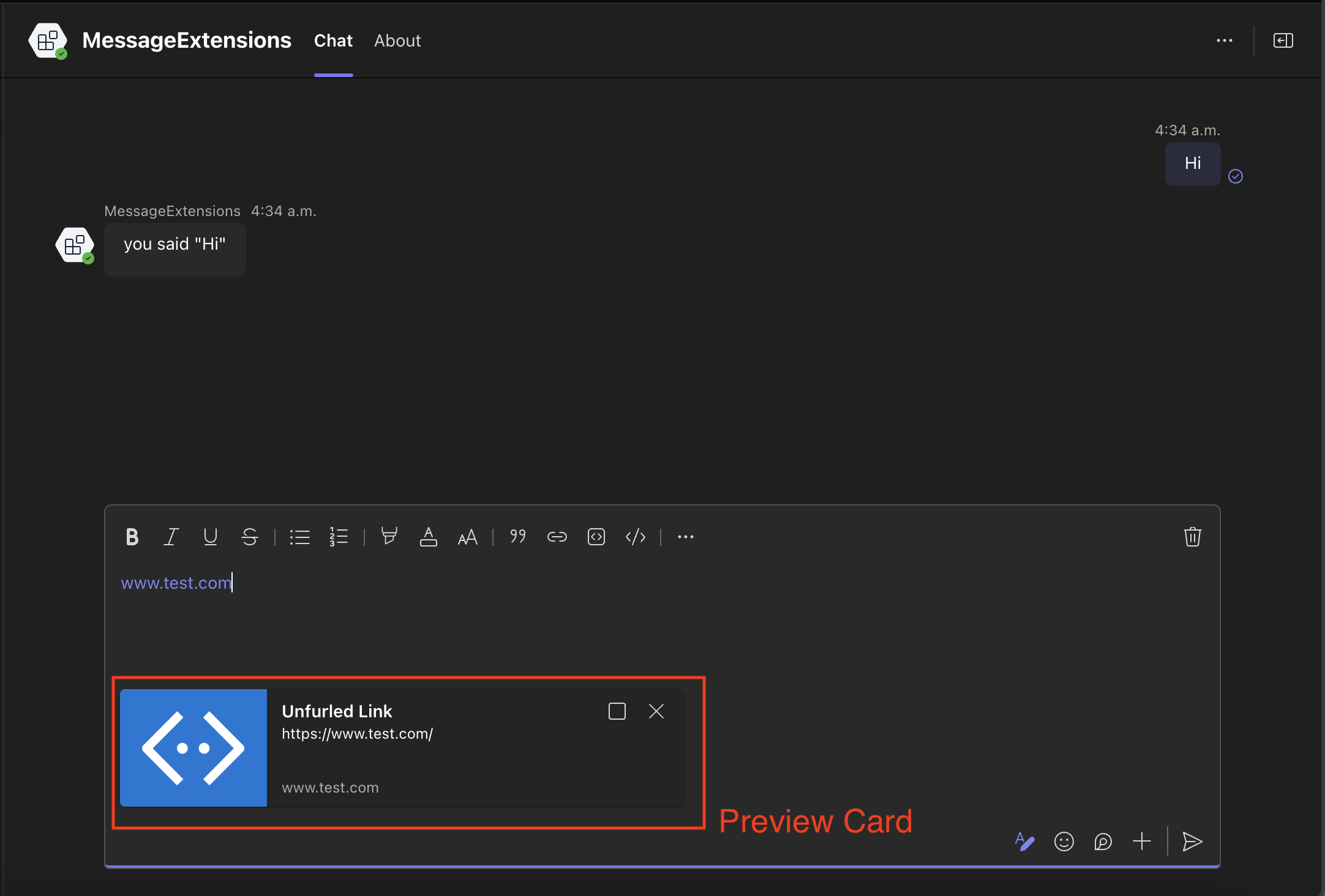Open more formatting options
This screenshot has width=1325, height=896.
pos(685,537)
